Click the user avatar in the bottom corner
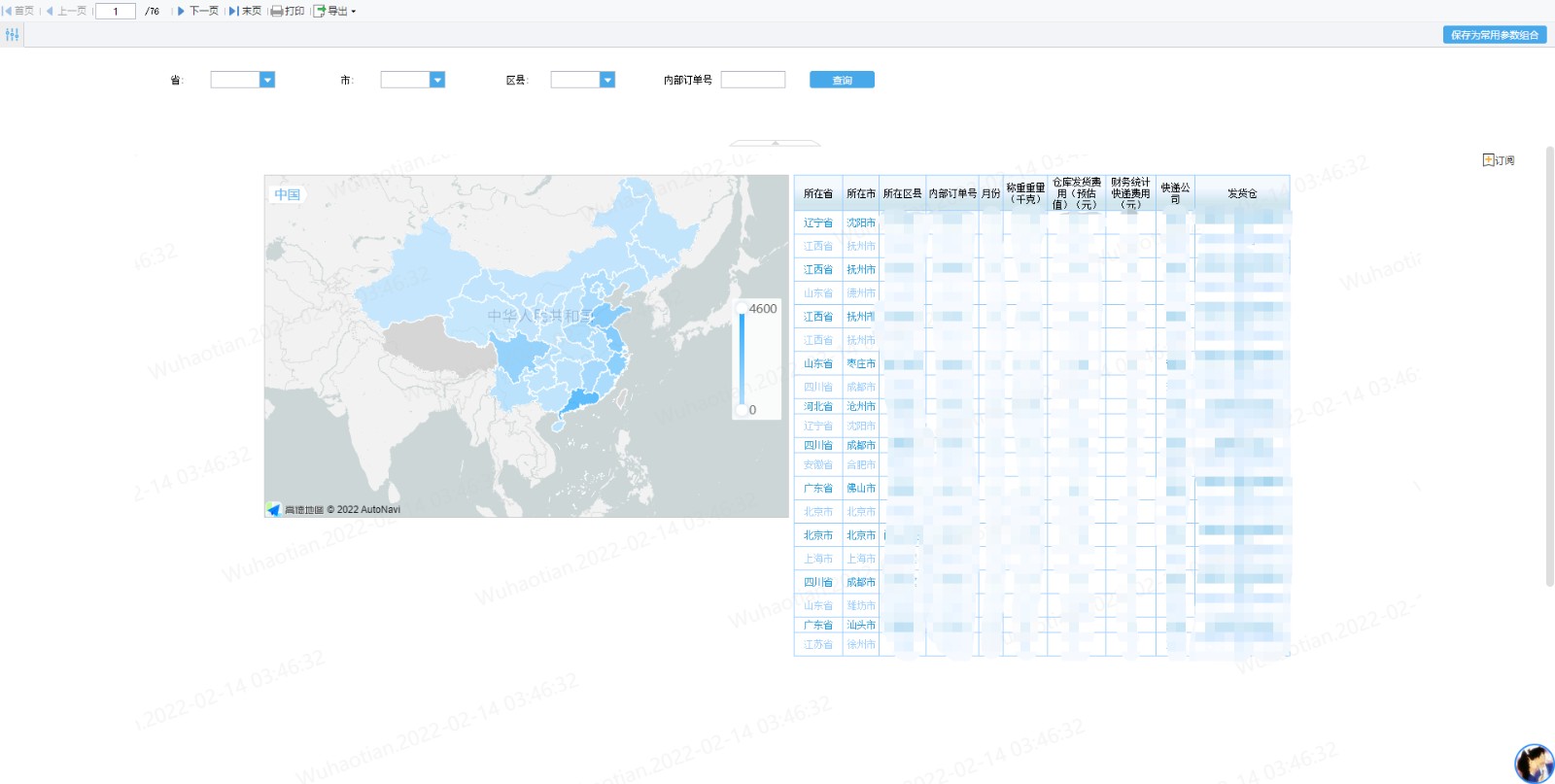The image size is (1555, 784). pyautogui.click(x=1534, y=764)
